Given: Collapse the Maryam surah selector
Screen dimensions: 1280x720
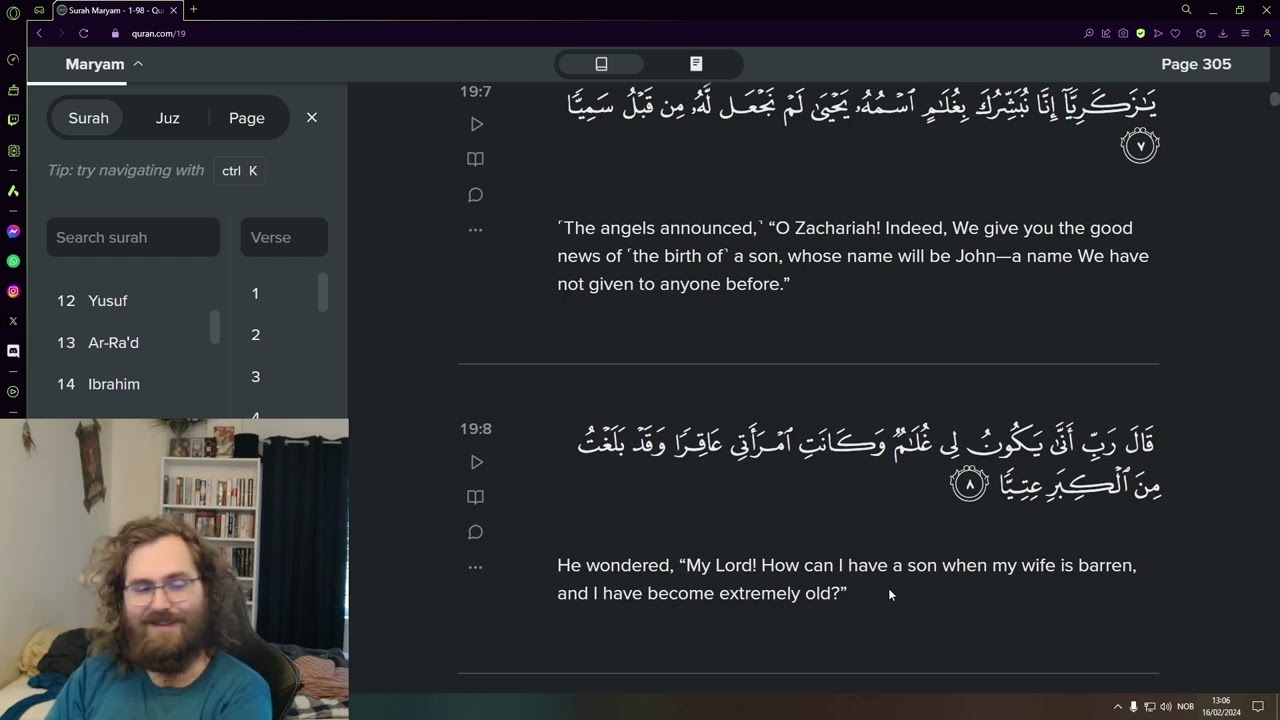Looking at the screenshot, I should click(138, 64).
